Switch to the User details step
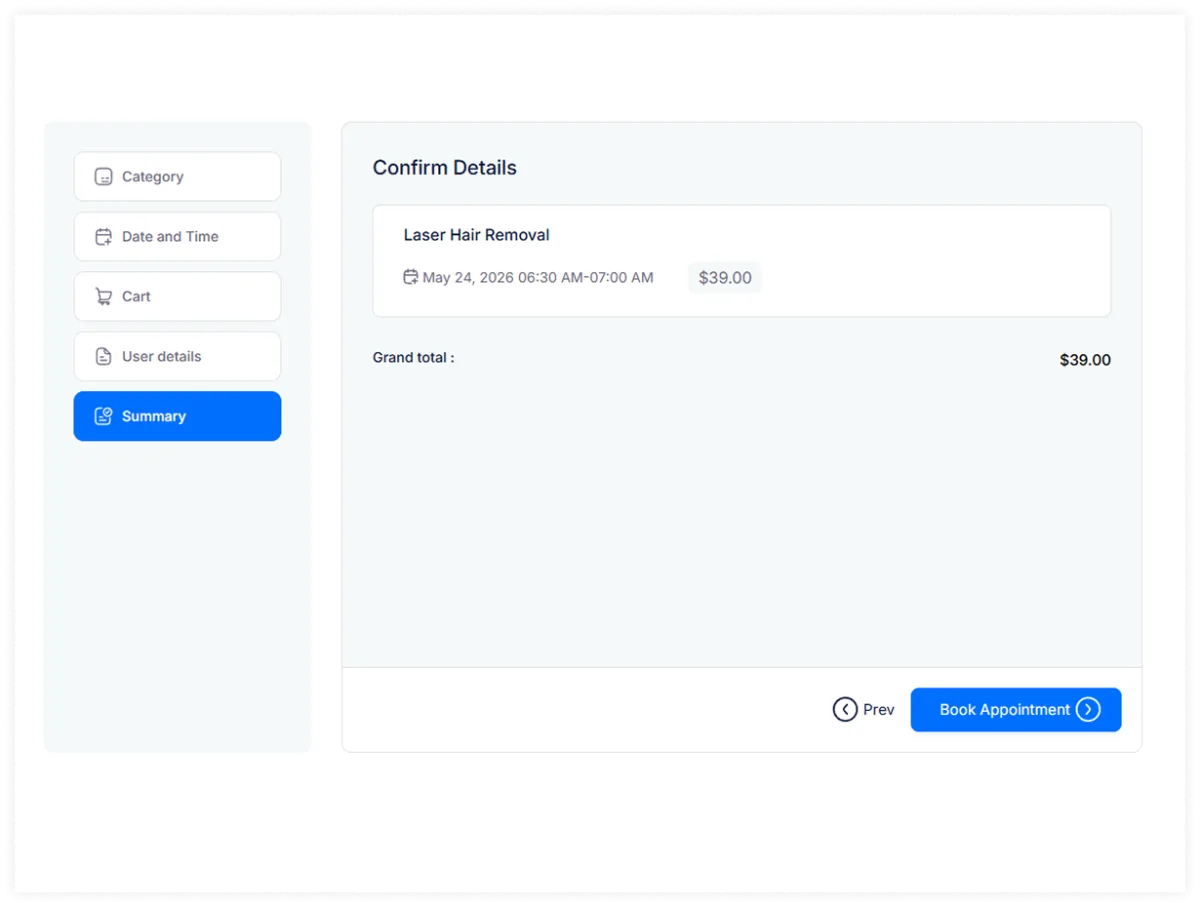The width and height of the screenshot is (1200, 907). [177, 357]
